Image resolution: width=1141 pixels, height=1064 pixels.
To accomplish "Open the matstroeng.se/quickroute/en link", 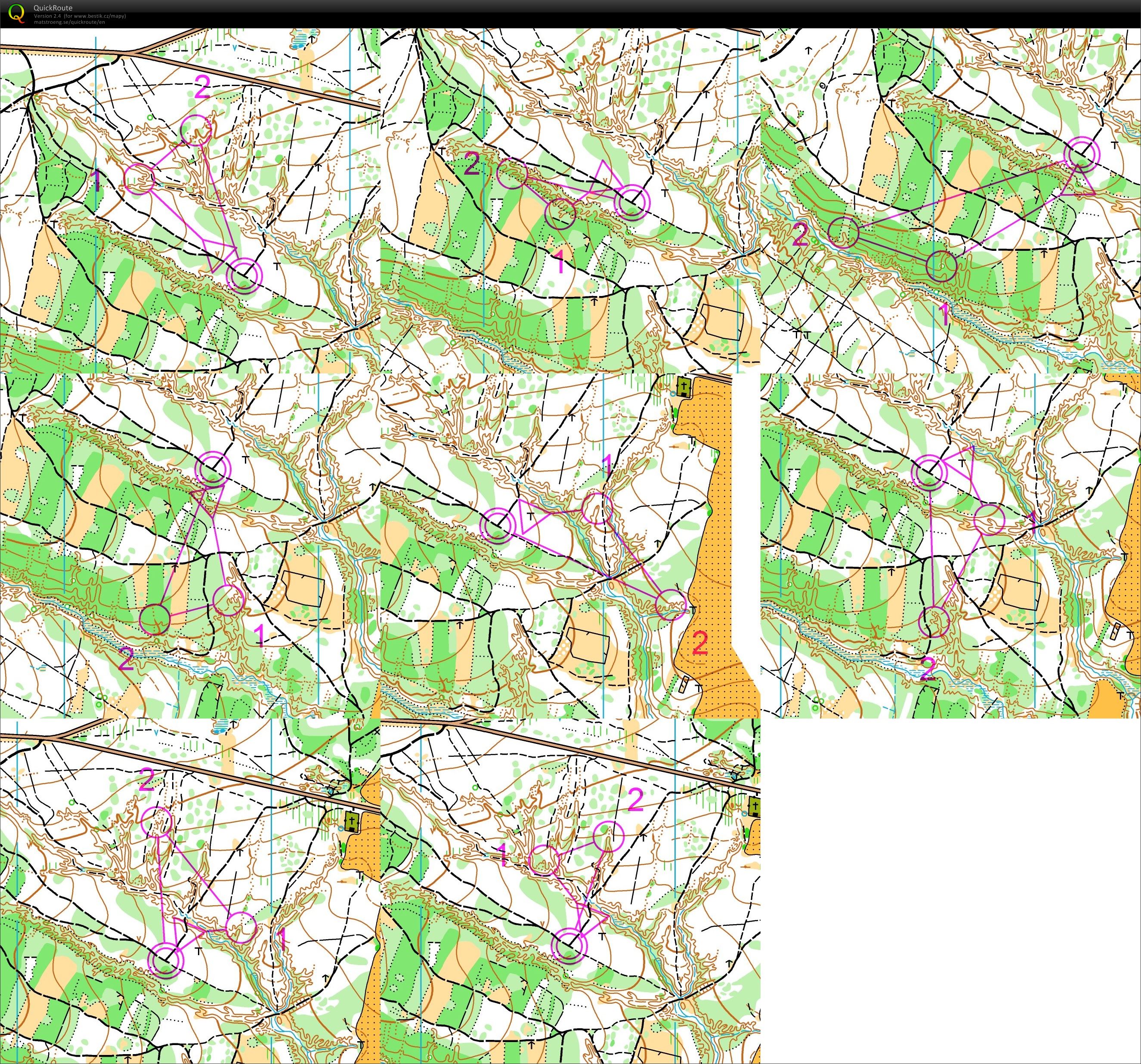I will pos(69,22).
